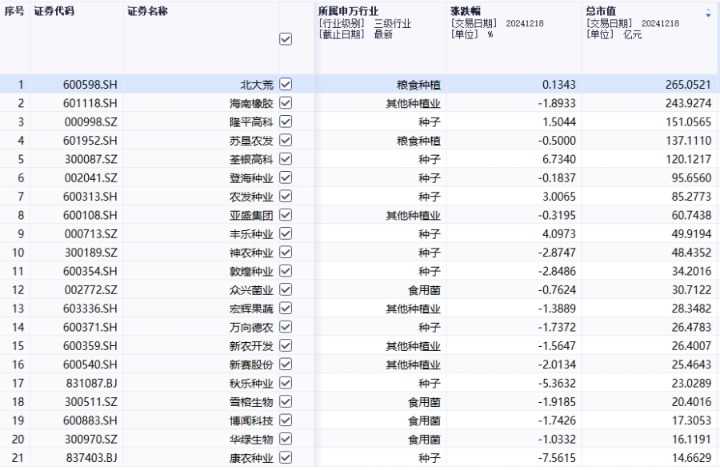
Task: Open the 海南橡胶 security name
Action: 249,103
